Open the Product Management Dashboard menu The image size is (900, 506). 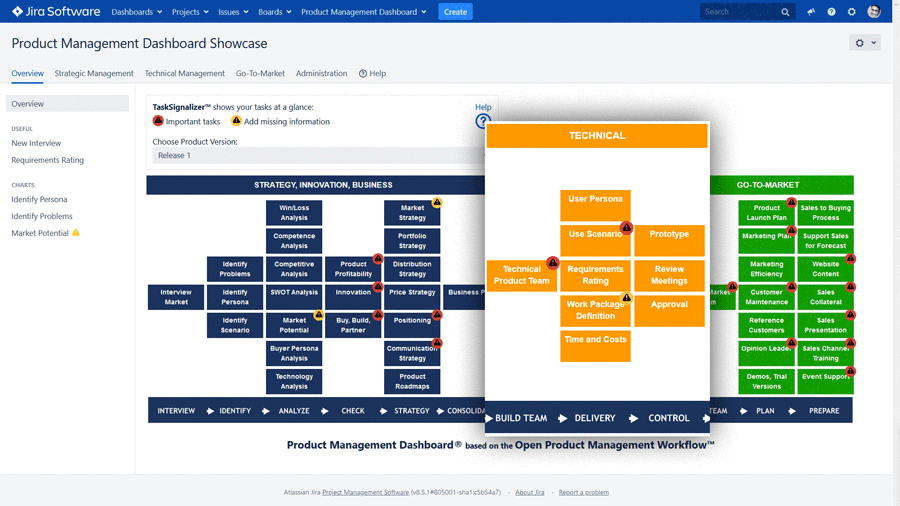(x=363, y=11)
